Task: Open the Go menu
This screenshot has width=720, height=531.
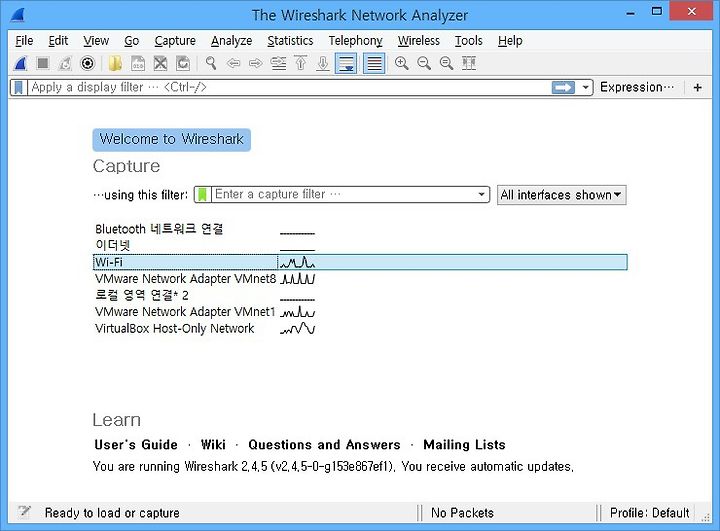Action: [132, 41]
